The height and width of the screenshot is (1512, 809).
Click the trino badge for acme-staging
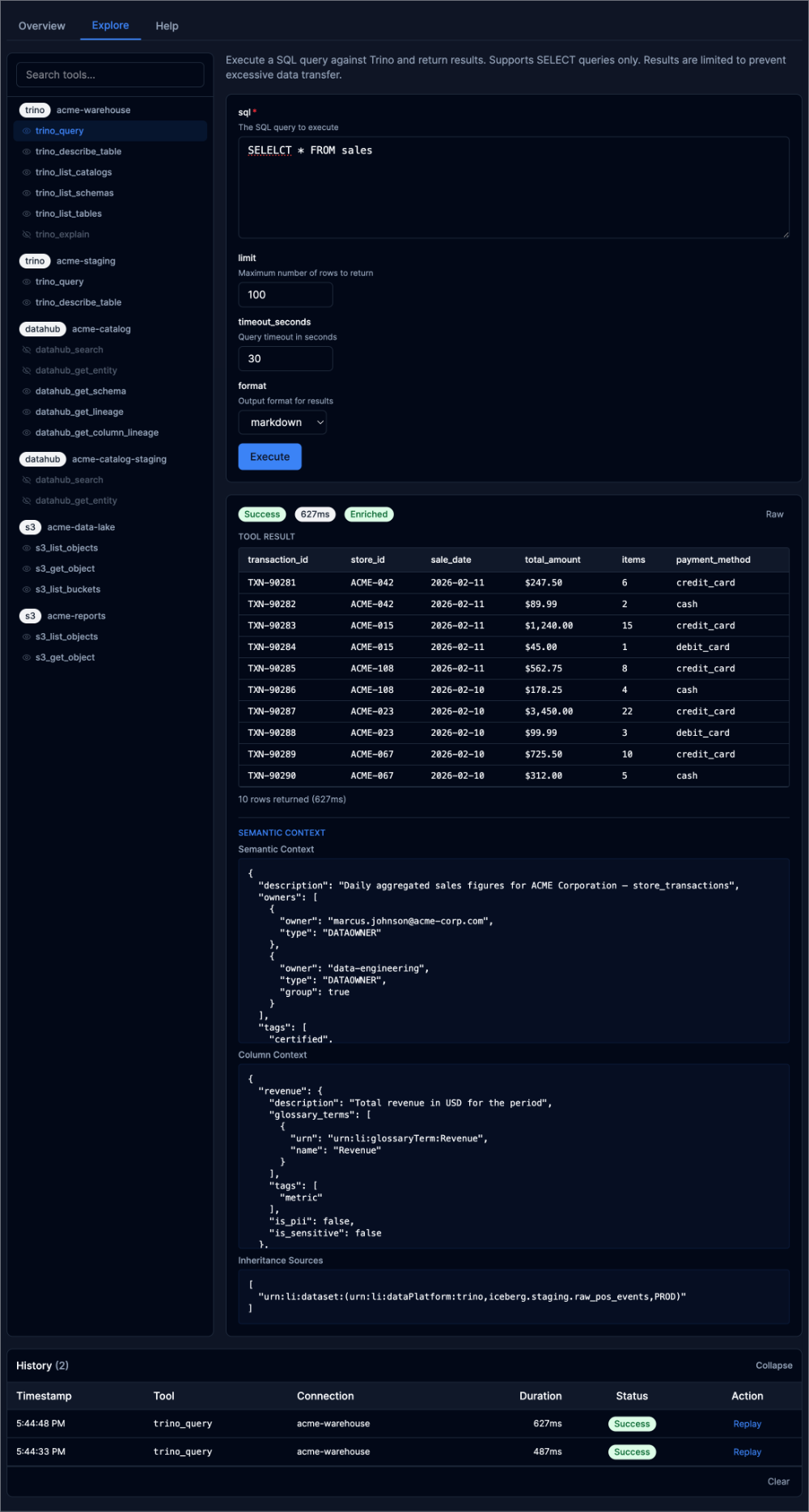click(35, 261)
